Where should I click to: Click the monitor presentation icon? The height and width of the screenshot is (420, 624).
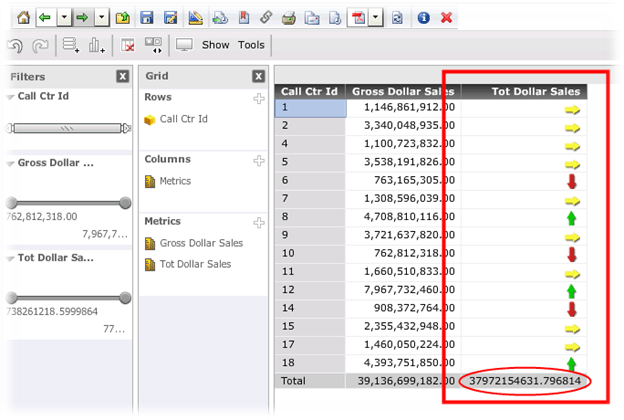184,45
